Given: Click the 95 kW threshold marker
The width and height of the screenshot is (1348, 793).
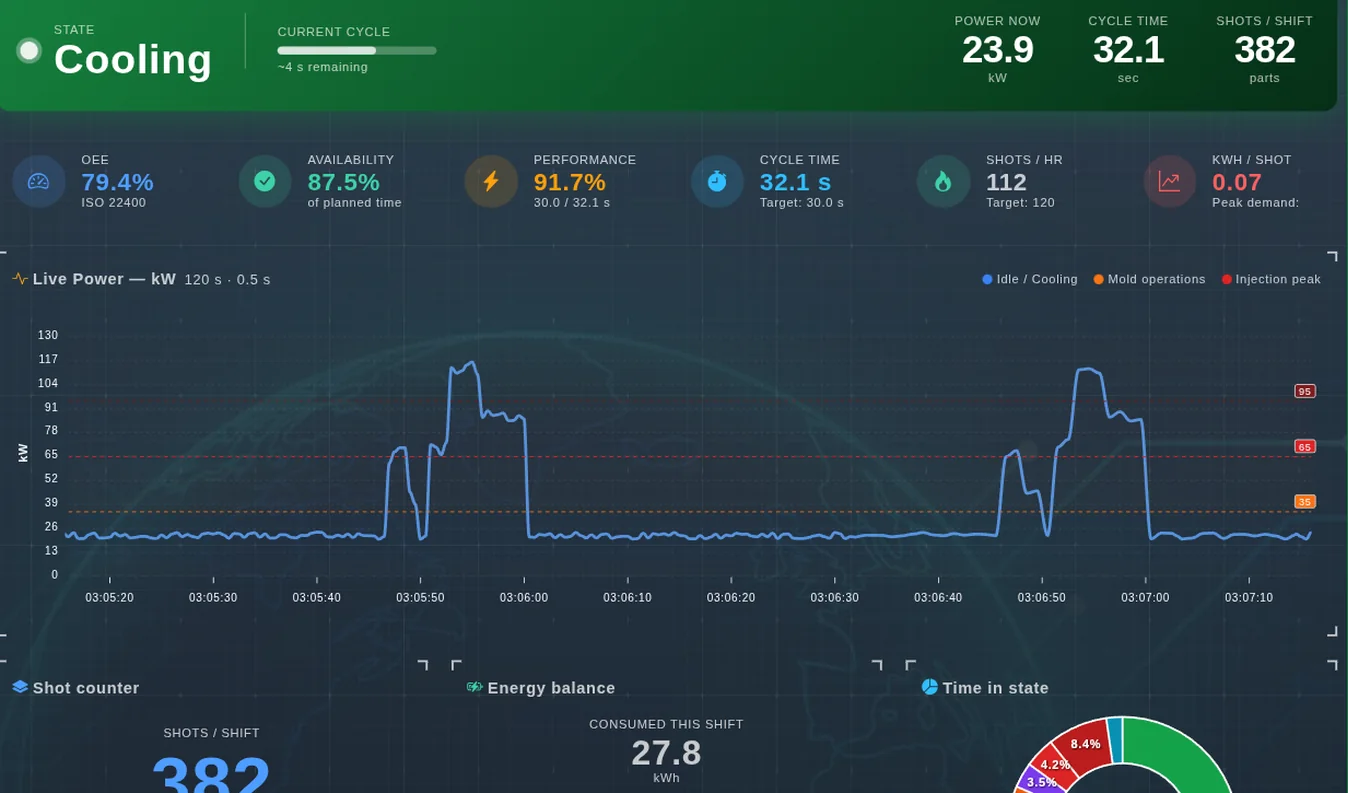Looking at the screenshot, I should click(1305, 391).
